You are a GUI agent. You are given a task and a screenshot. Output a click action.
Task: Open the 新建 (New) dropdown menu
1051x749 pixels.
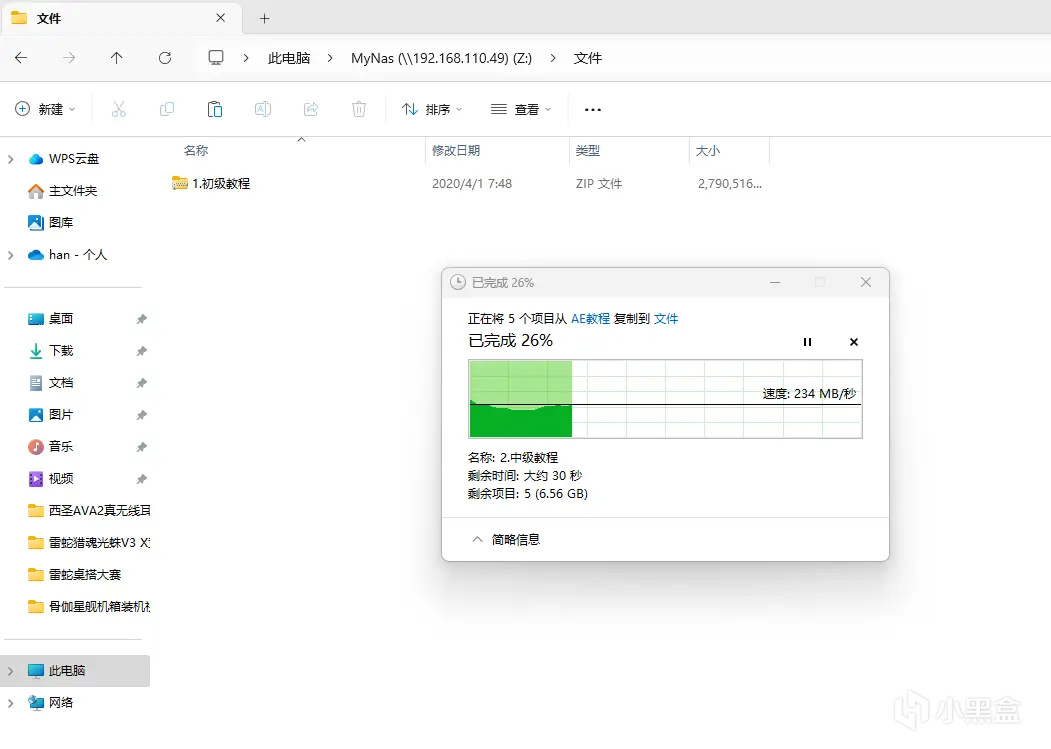click(46, 109)
